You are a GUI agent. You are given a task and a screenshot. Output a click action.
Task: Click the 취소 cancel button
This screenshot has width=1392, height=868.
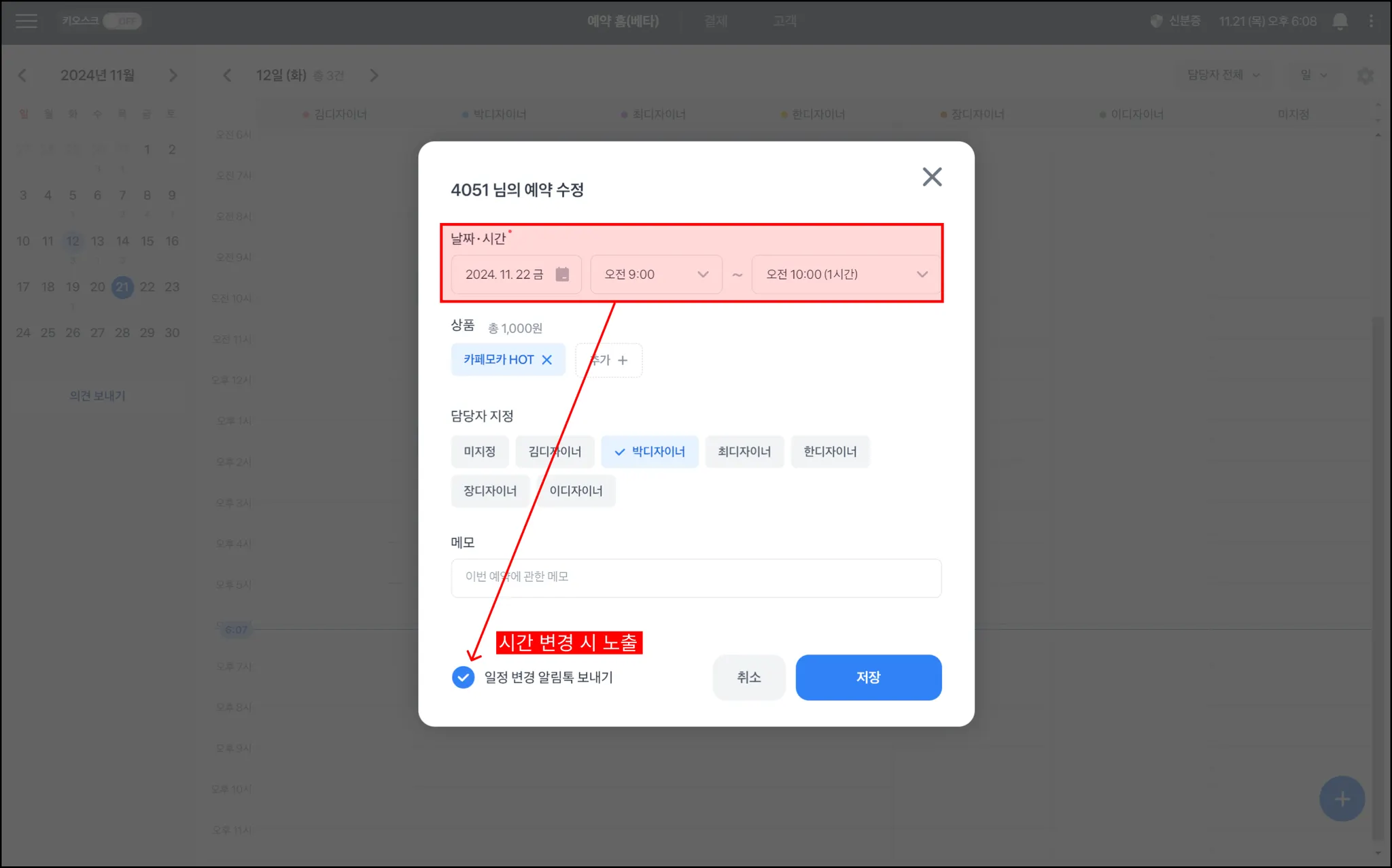(748, 677)
